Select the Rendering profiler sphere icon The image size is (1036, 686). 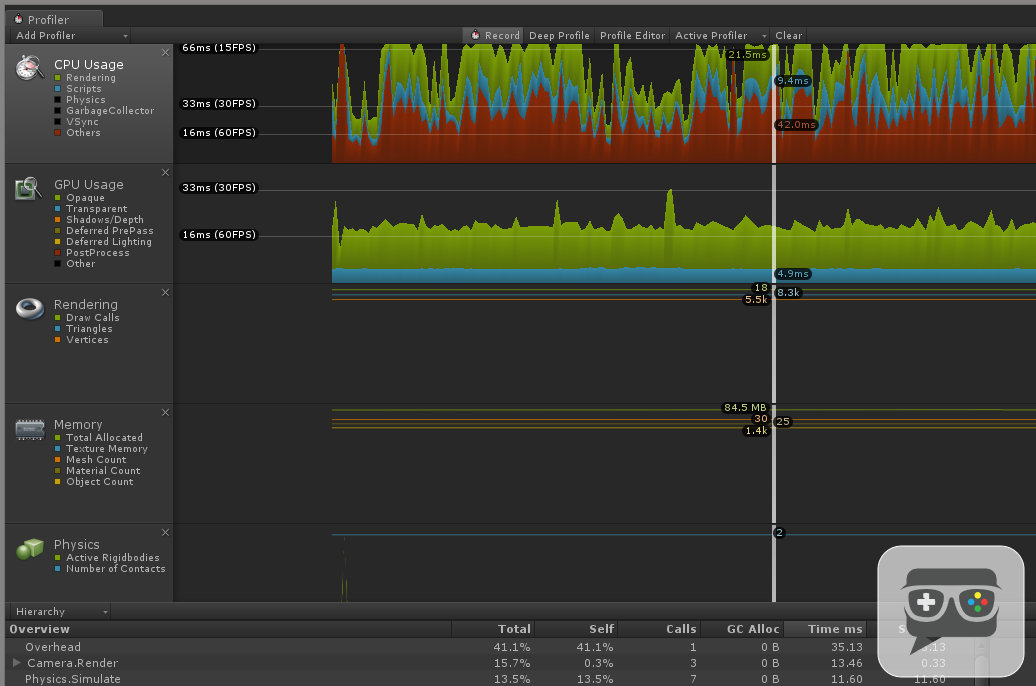click(29, 310)
